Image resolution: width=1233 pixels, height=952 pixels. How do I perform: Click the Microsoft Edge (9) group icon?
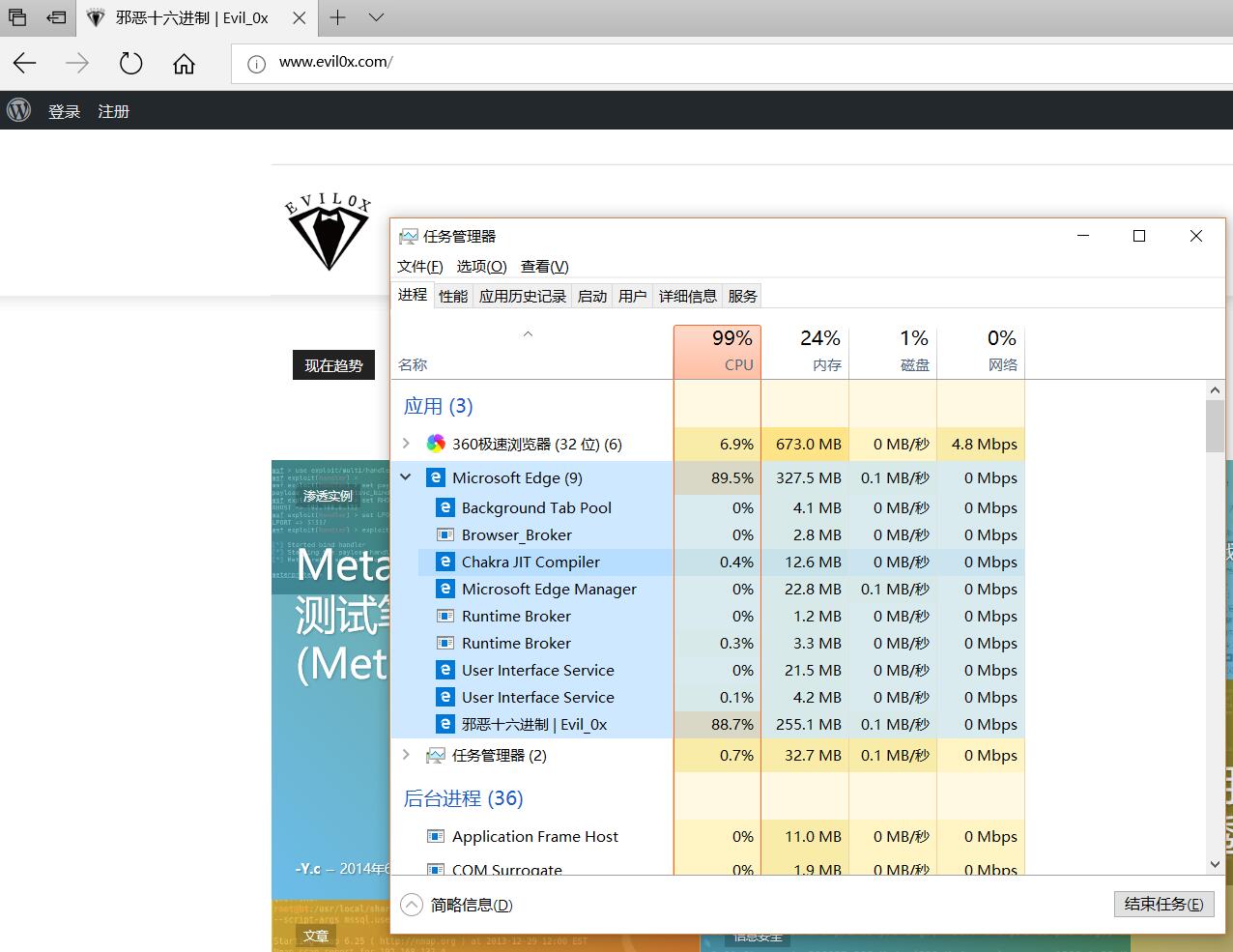point(436,477)
